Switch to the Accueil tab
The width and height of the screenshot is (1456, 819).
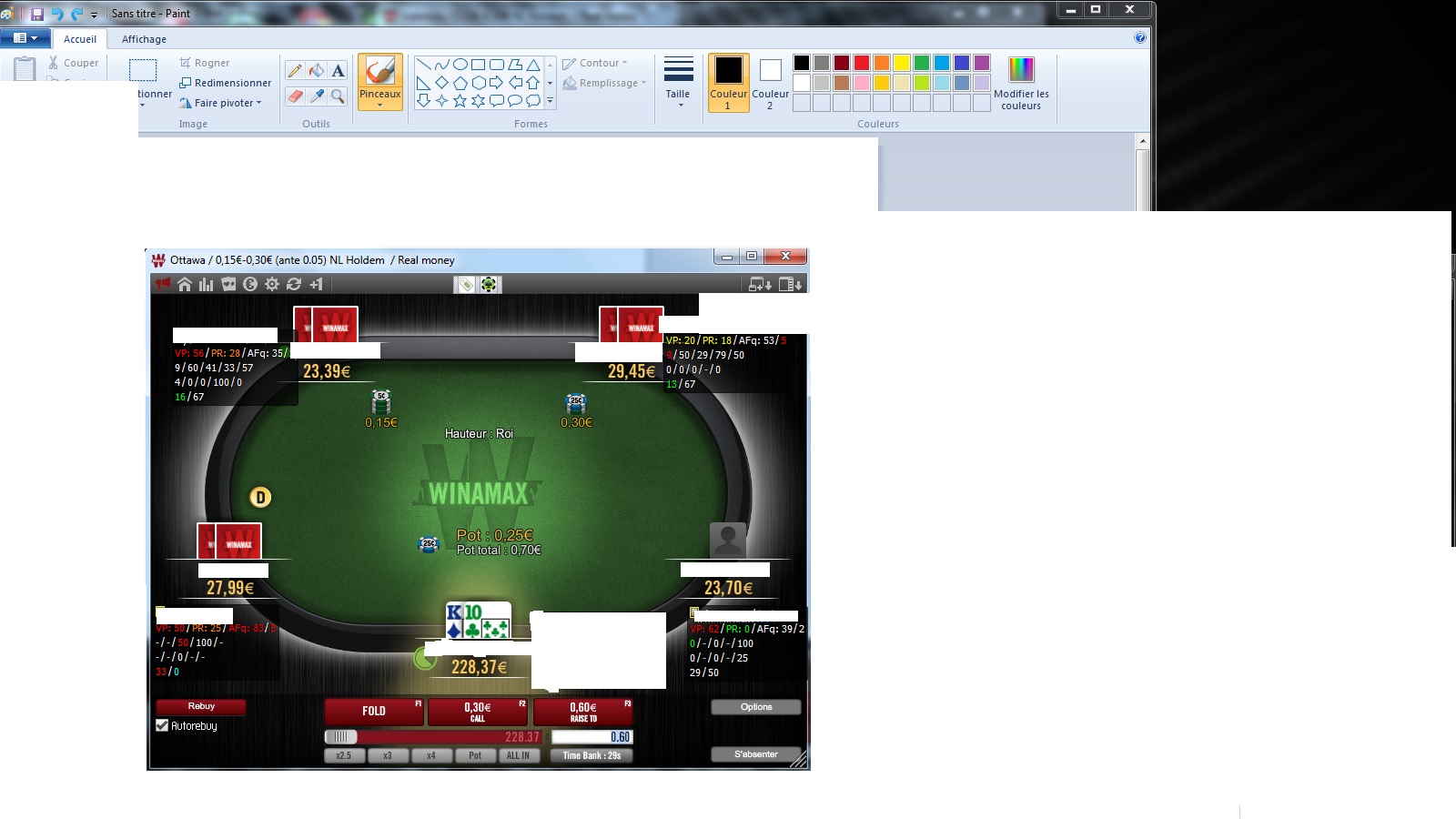(80, 39)
